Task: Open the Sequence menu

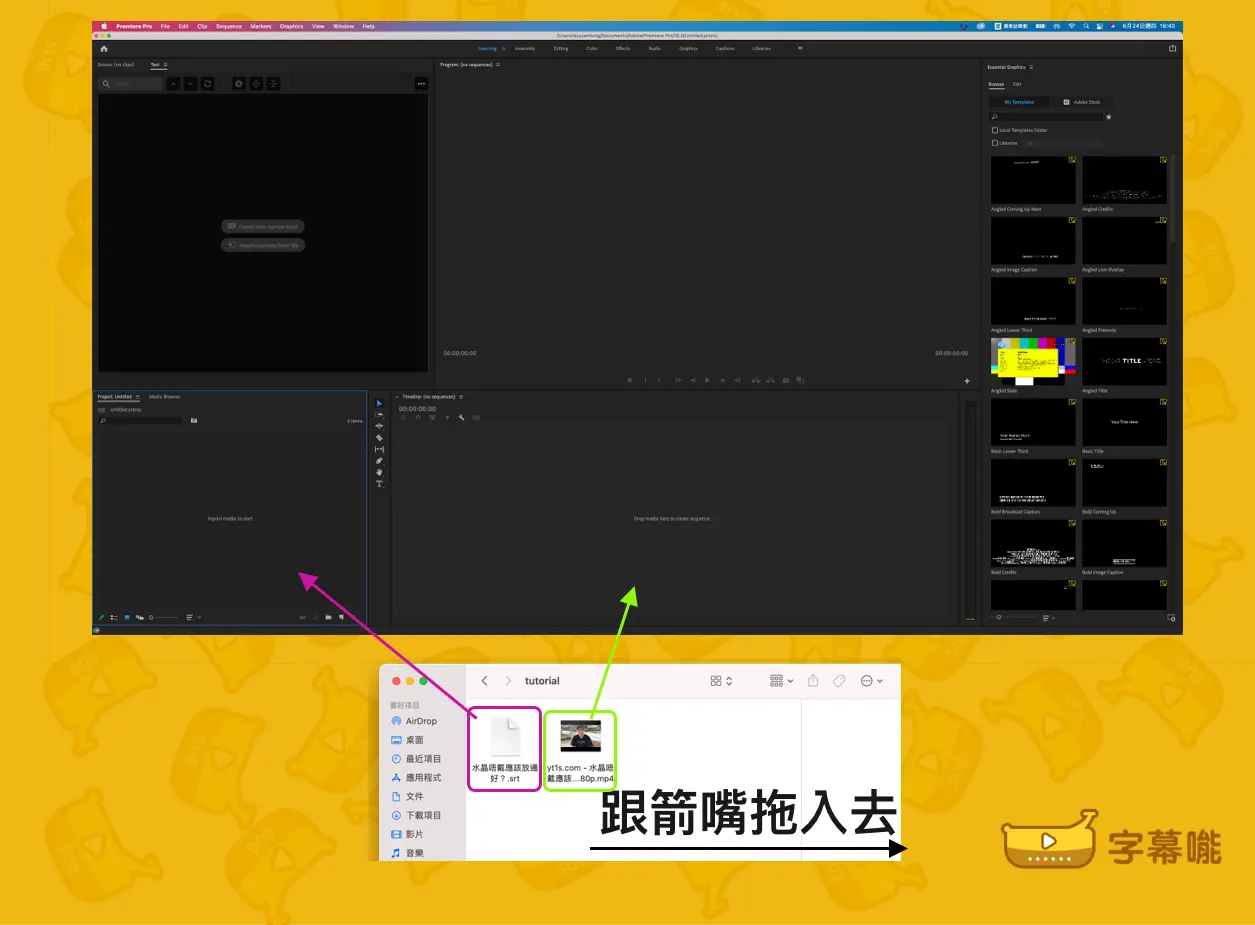Action: coord(229,26)
